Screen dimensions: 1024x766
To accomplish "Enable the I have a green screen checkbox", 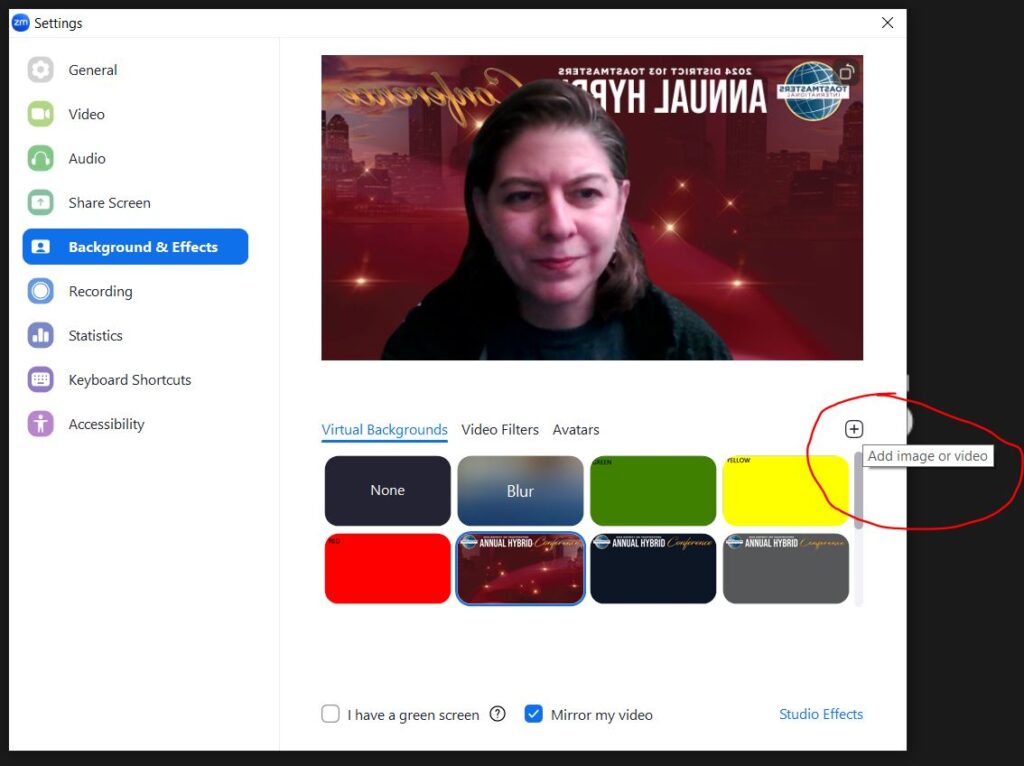I will 330,714.
